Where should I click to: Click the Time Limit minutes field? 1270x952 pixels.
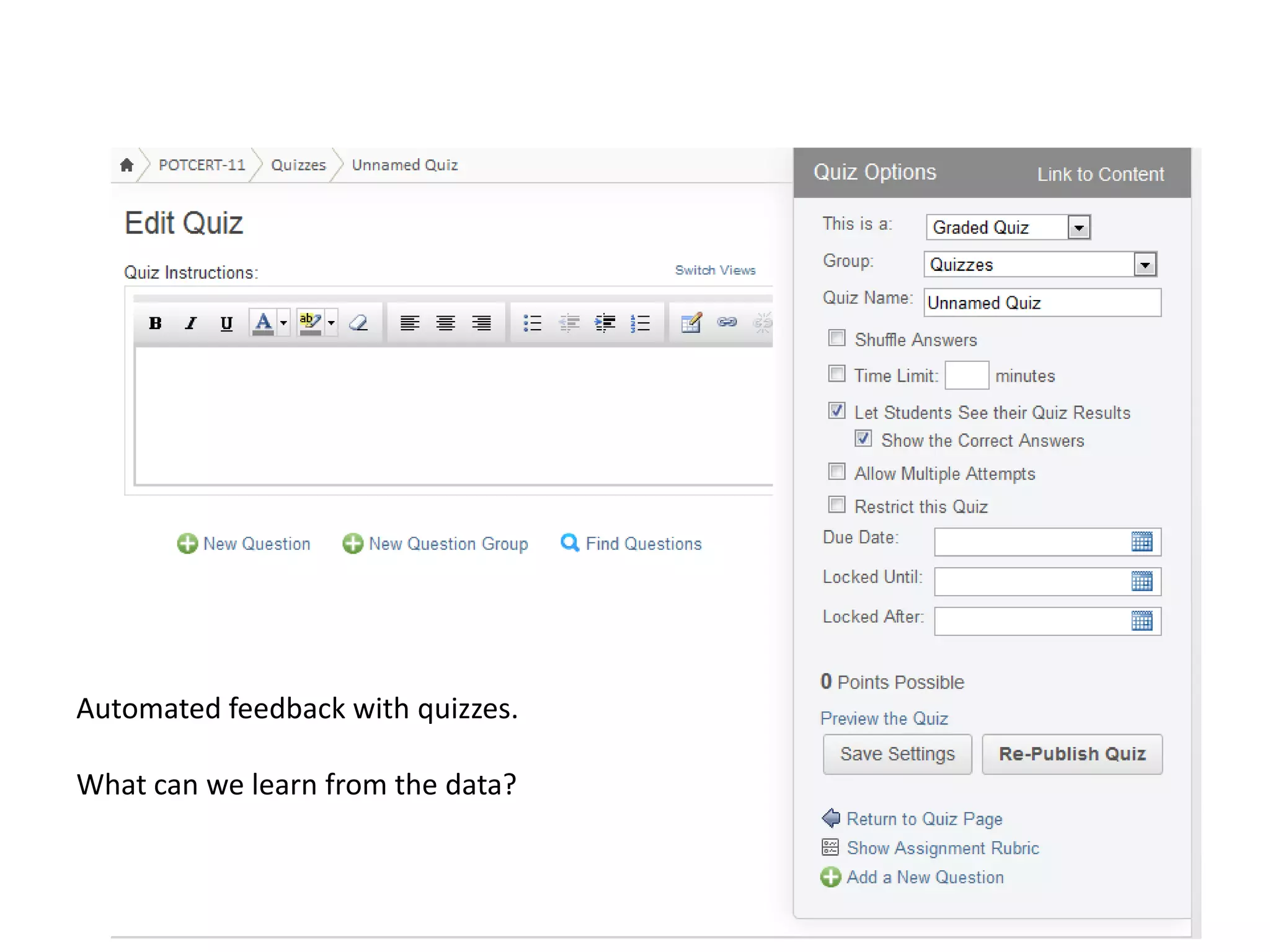click(x=967, y=376)
